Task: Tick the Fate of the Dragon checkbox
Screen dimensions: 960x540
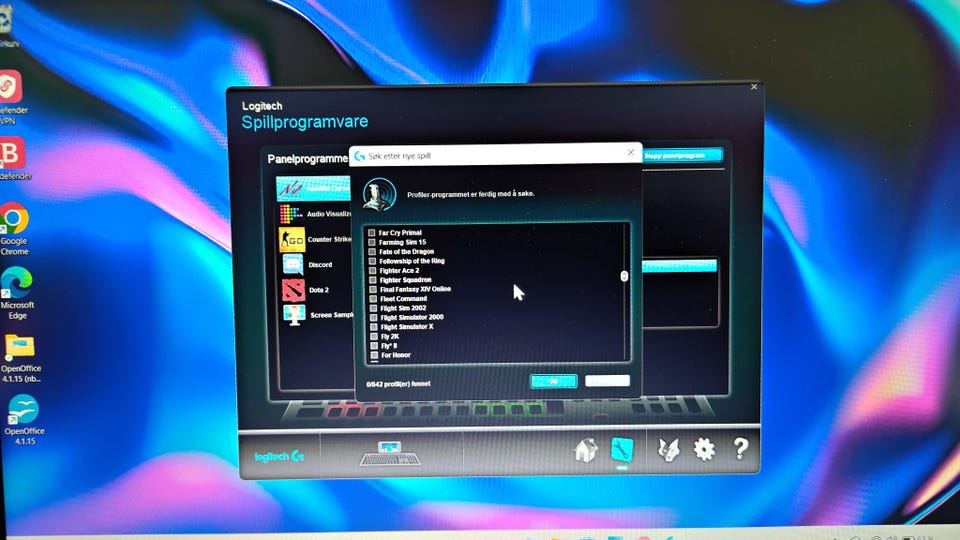Action: pos(372,252)
